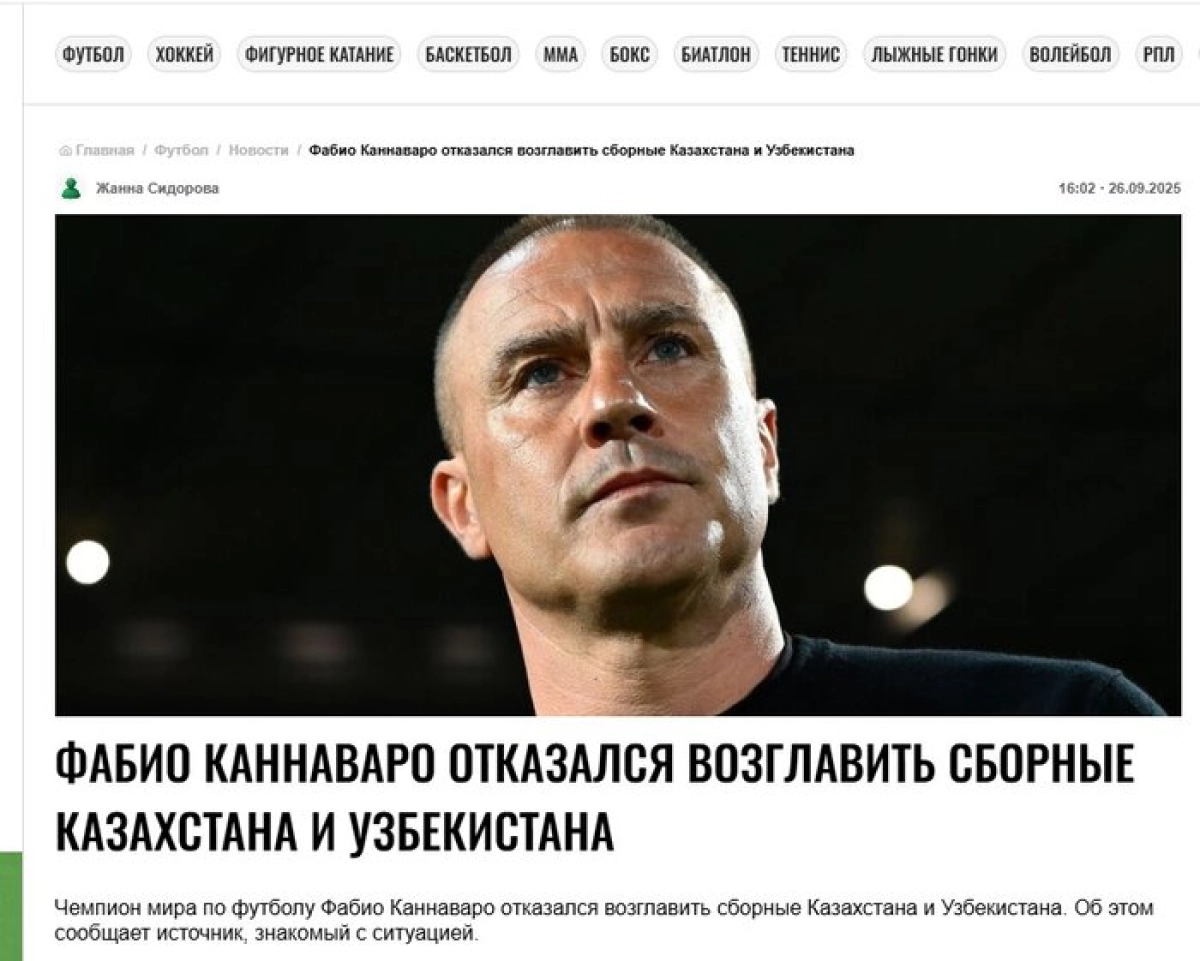This screenshot has height=961, width=1200.
Task: Open the Футбол category tab
Action: coord(93,55)
